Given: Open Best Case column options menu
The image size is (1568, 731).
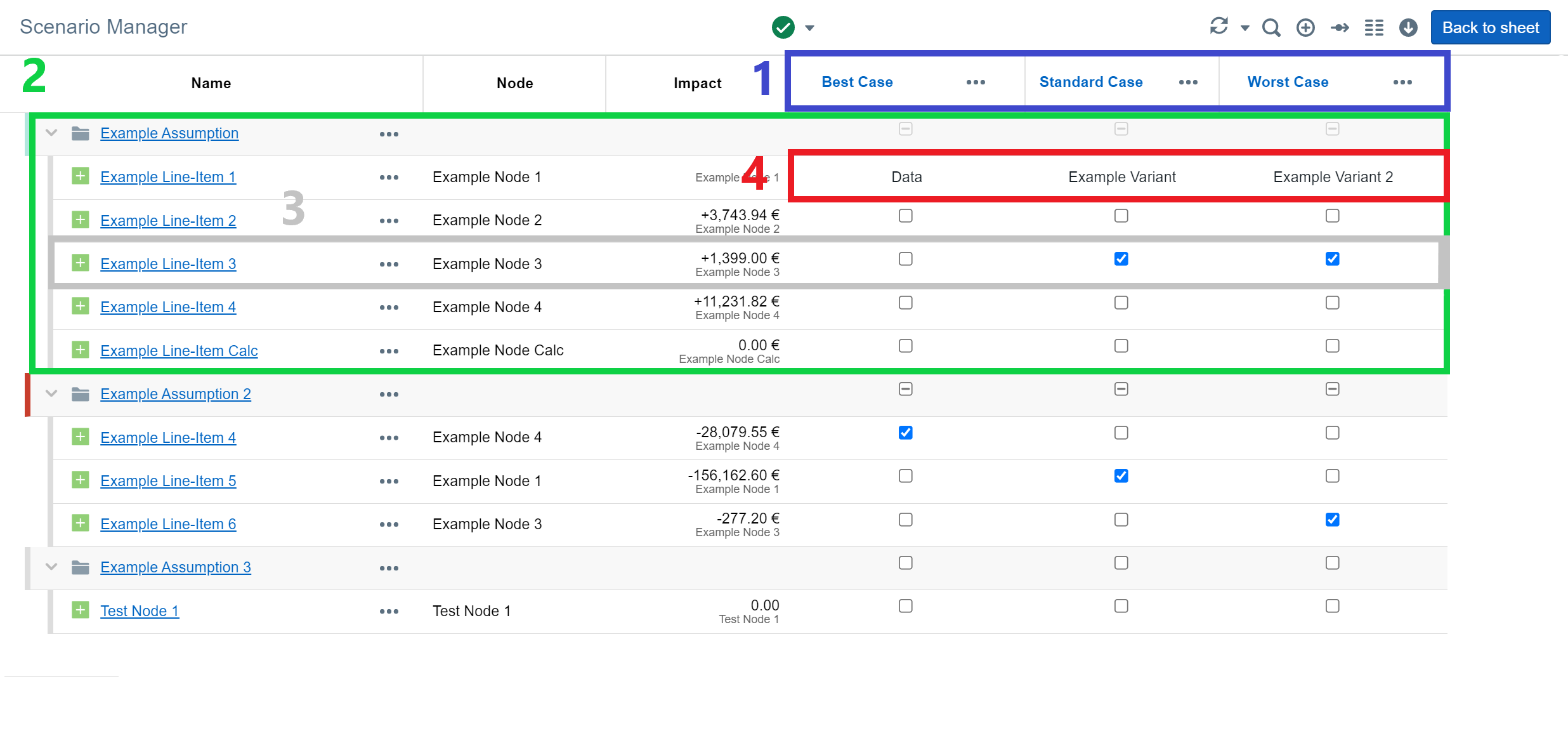Looking at the screenshot, I should tap(976, 82).
